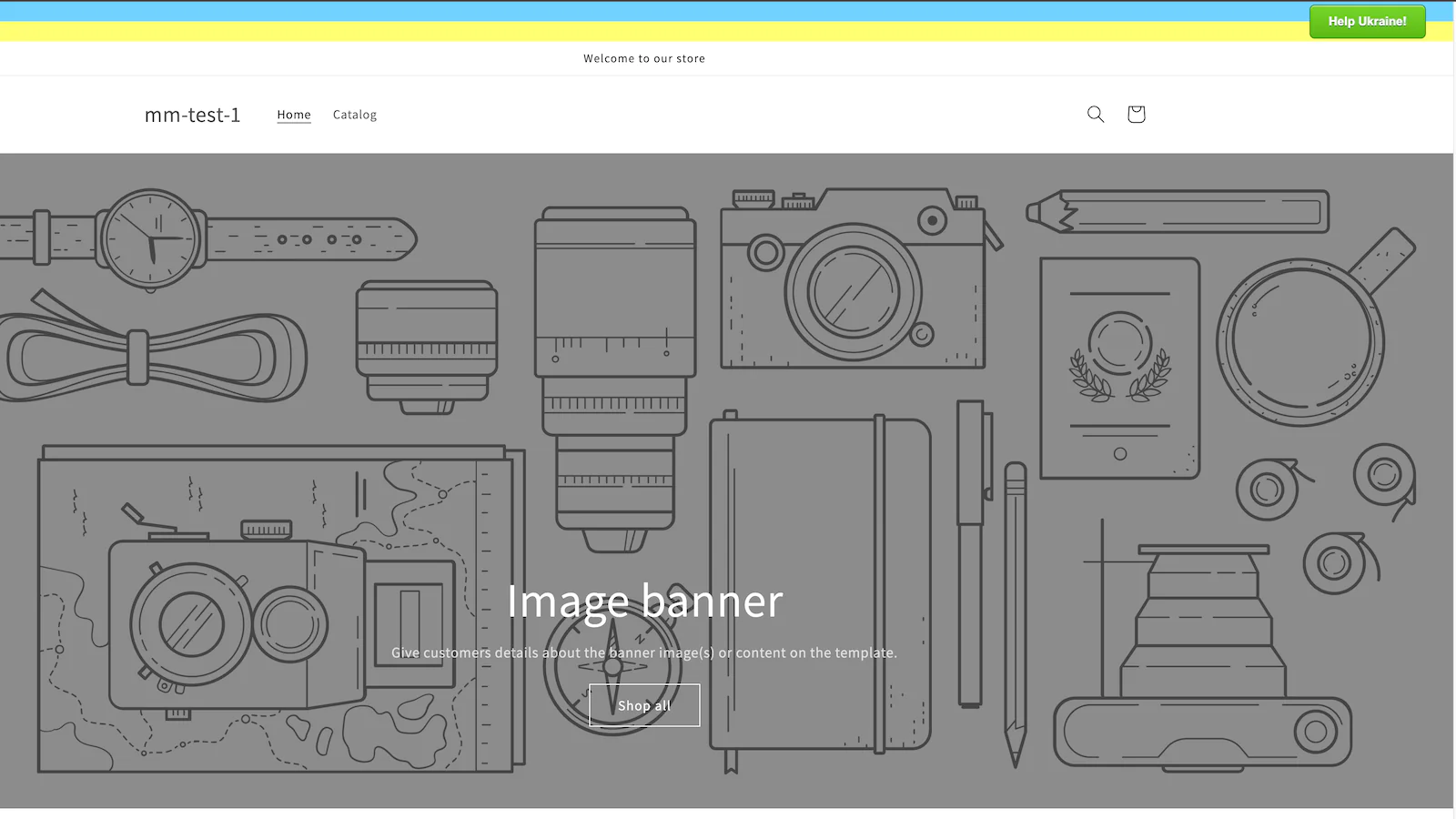Open the shopping cart icon
This screenshot has width=1456, height=819.
pyautogui.click(x=1136, y=114)
